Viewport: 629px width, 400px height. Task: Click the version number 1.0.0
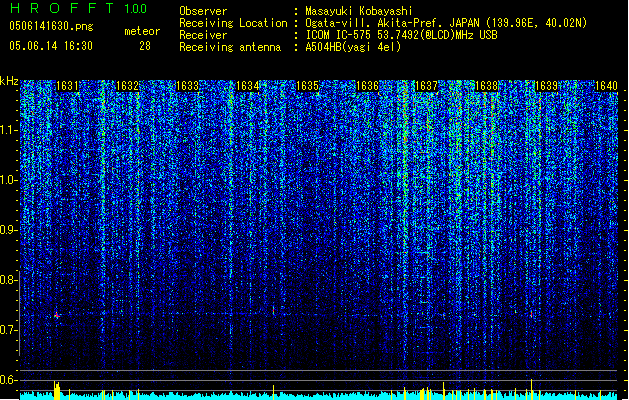135,9
